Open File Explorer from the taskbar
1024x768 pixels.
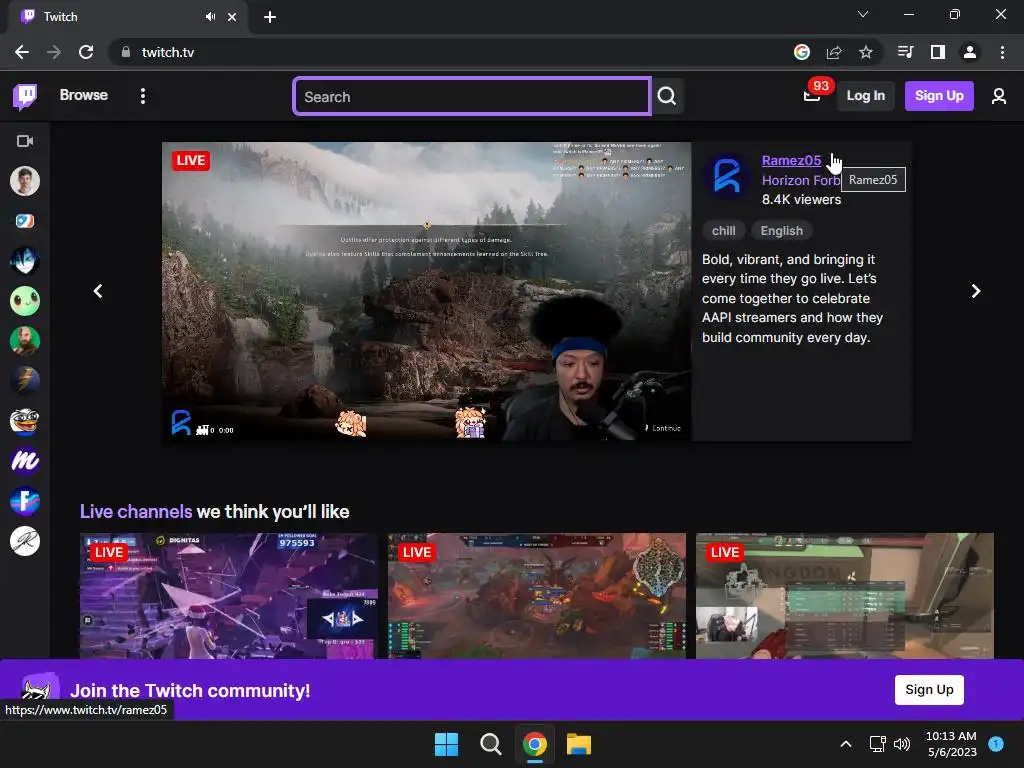tap(579, 744)
